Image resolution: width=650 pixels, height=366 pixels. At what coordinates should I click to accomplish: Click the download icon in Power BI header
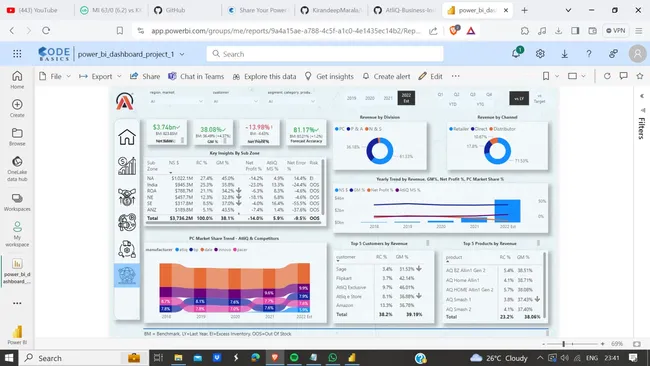pyautogui.click(x=565, y=54)
